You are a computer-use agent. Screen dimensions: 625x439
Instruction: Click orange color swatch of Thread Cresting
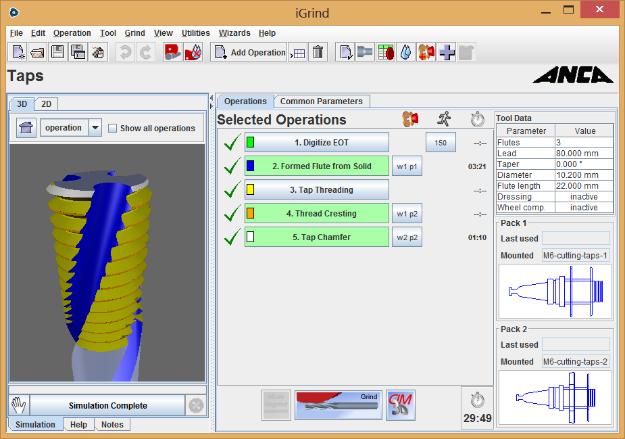click(x=250, y=213)
